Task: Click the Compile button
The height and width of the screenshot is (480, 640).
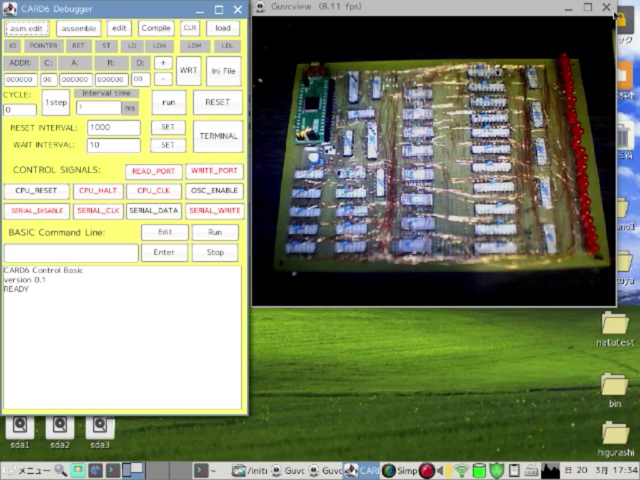Action: [x=156, y=28]
